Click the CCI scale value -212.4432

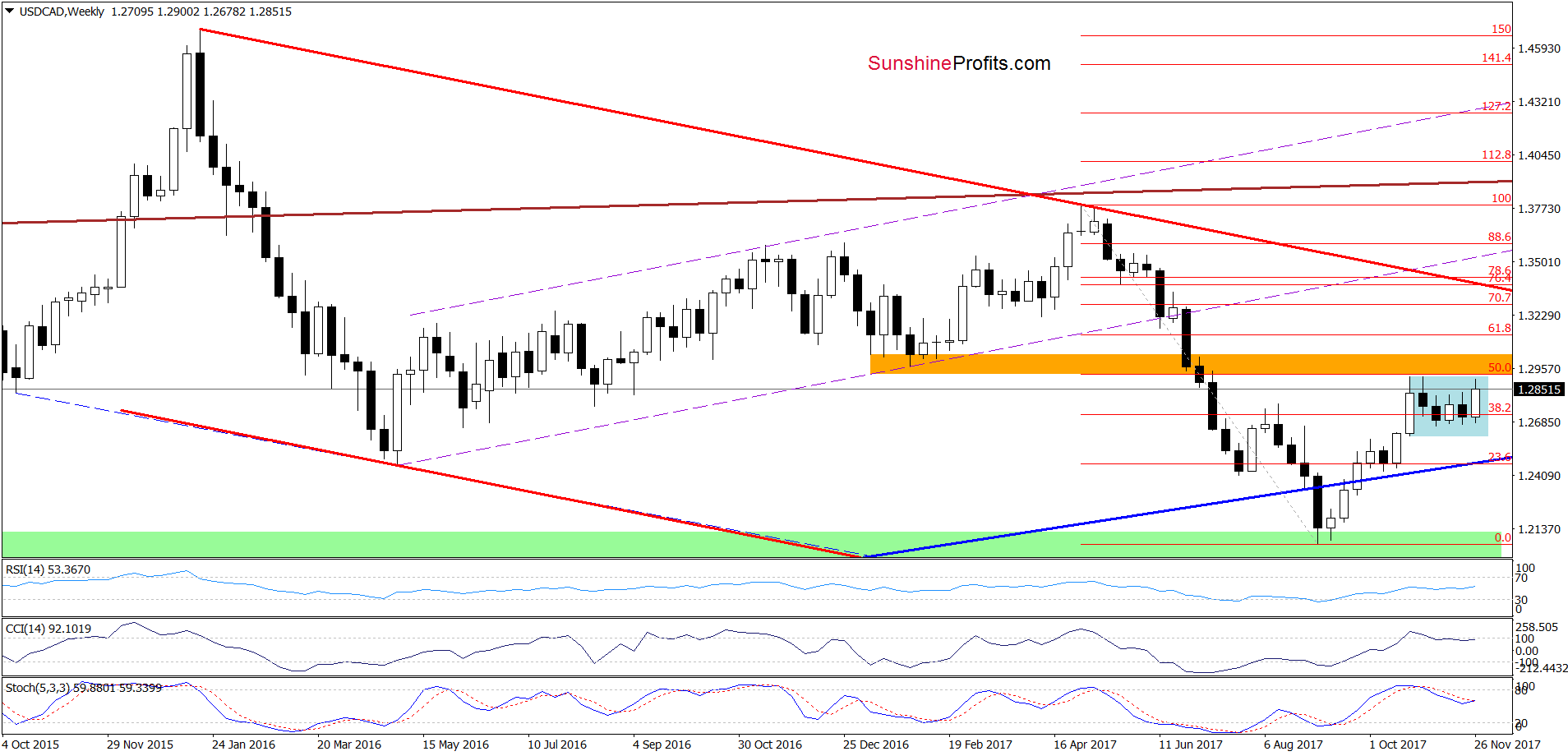point(1542,668)
